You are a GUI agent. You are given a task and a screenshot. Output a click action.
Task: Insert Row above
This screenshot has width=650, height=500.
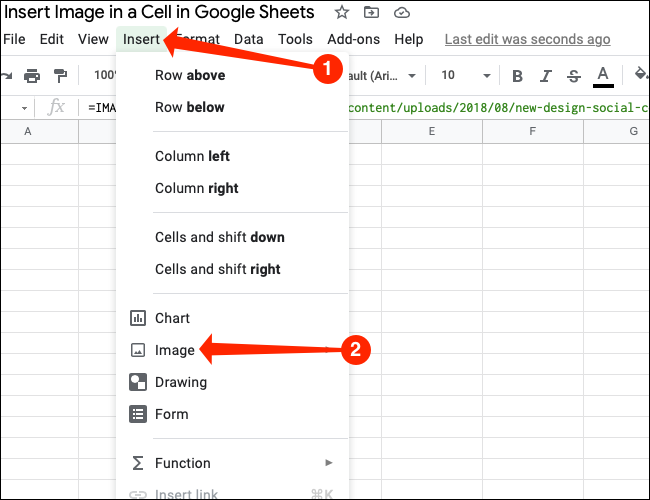pos(190,75)
